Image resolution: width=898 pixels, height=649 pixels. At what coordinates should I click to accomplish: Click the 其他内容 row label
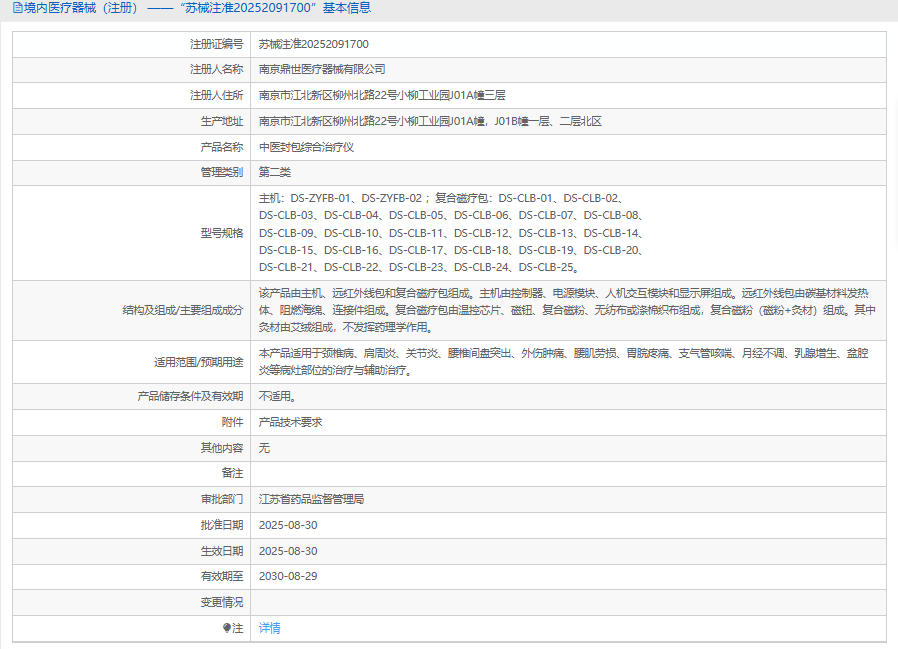pyautogui.click(x=222, y=448)
